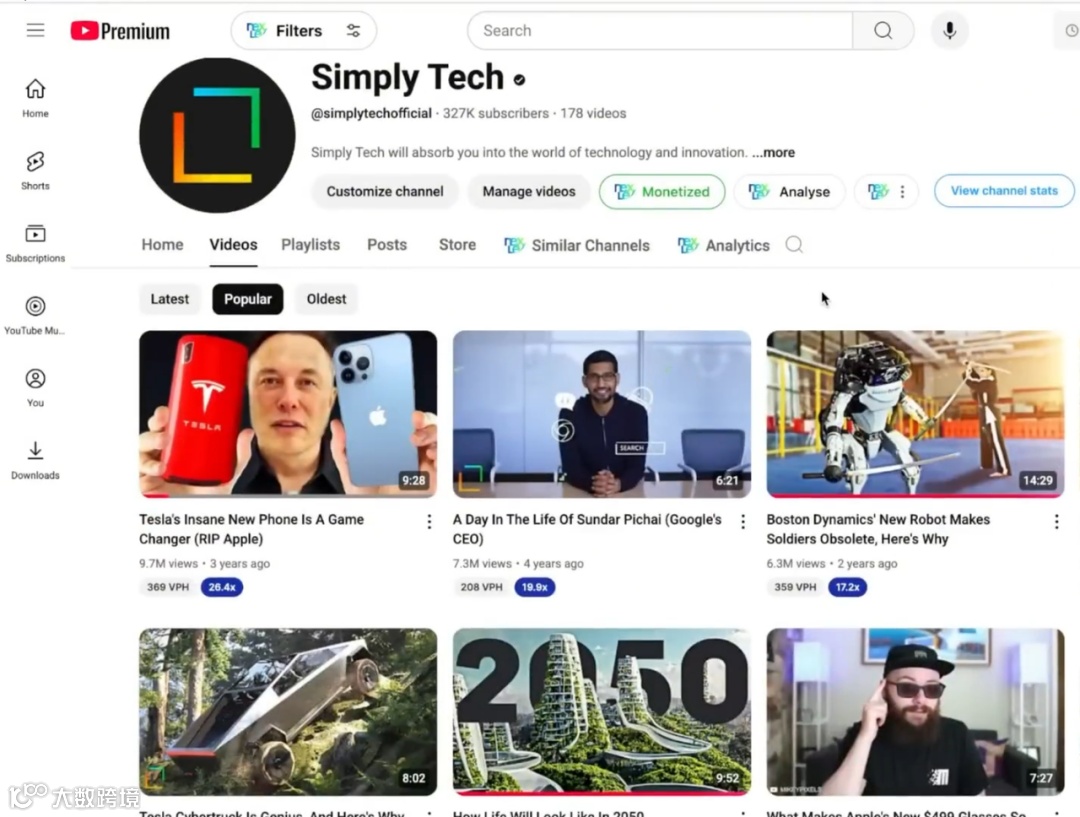Go to Downloads in sidebar
This screenshot has width=1080, height=817.
(x=35, y=460)
